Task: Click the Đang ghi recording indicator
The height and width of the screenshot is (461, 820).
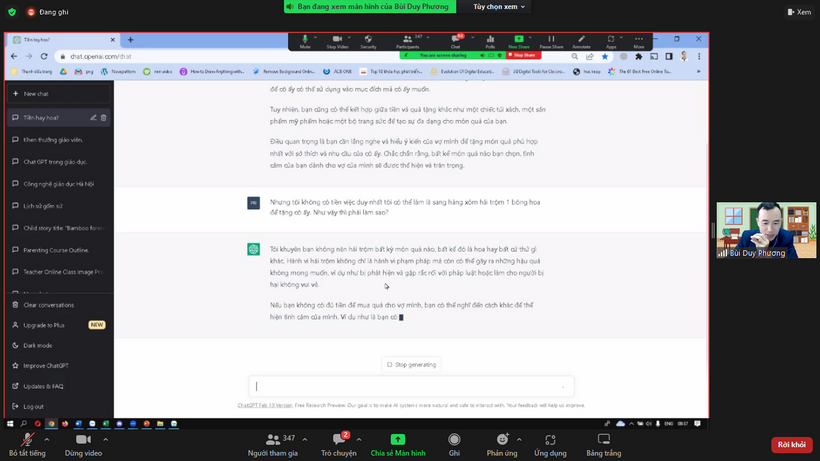Action: pyautogui.click(x=48, y=12)
